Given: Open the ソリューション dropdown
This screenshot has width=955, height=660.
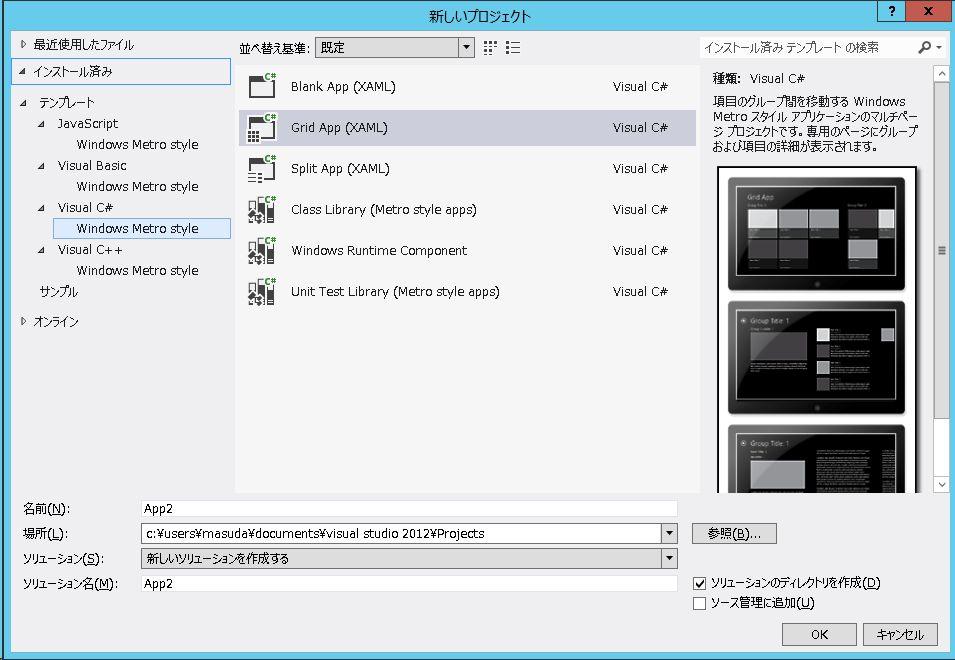Looking at the screenshot, I should tap(669, 559).
